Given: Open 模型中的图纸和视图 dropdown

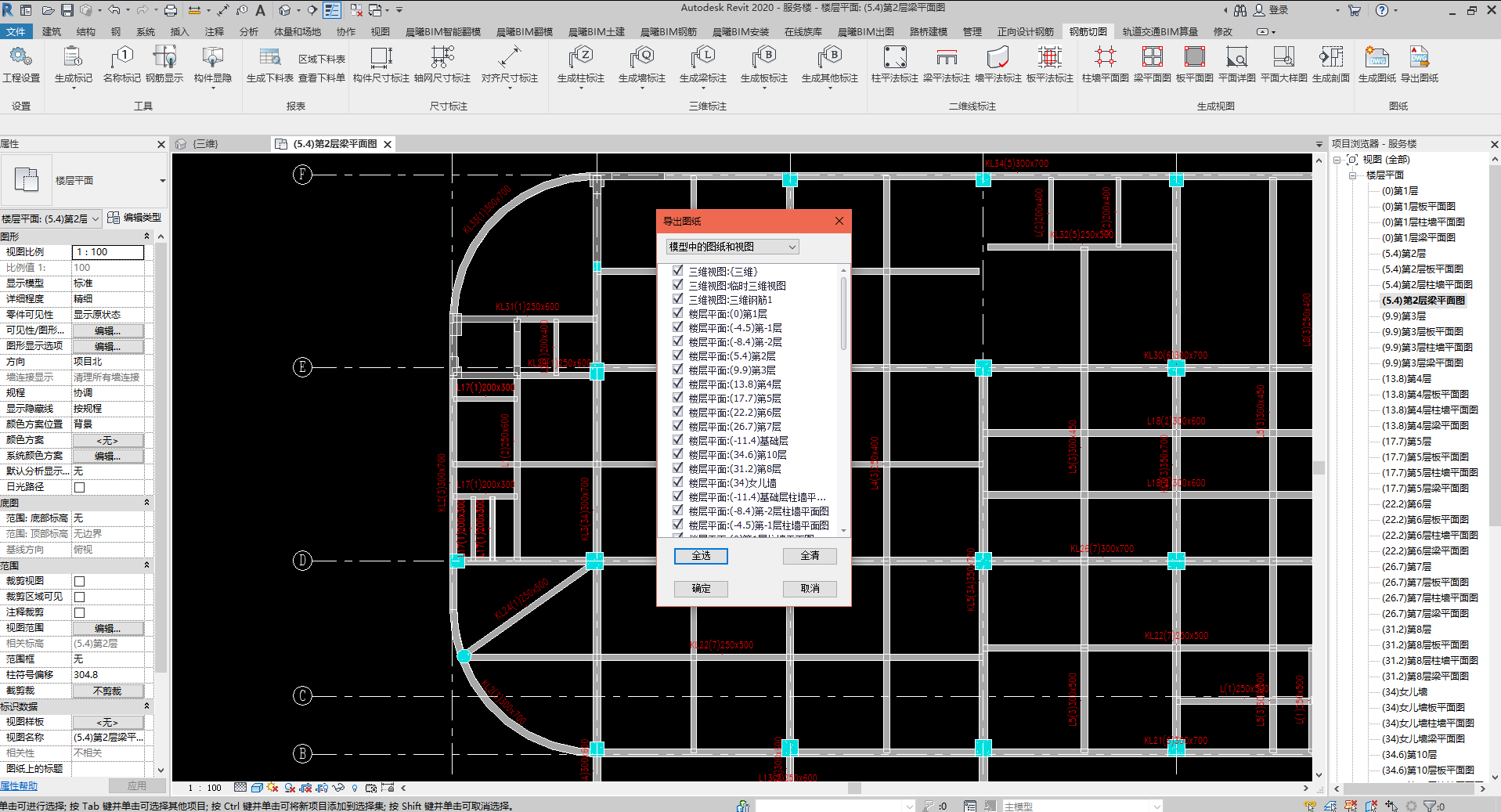Looking at the screenshot, I should pos(732,247).
